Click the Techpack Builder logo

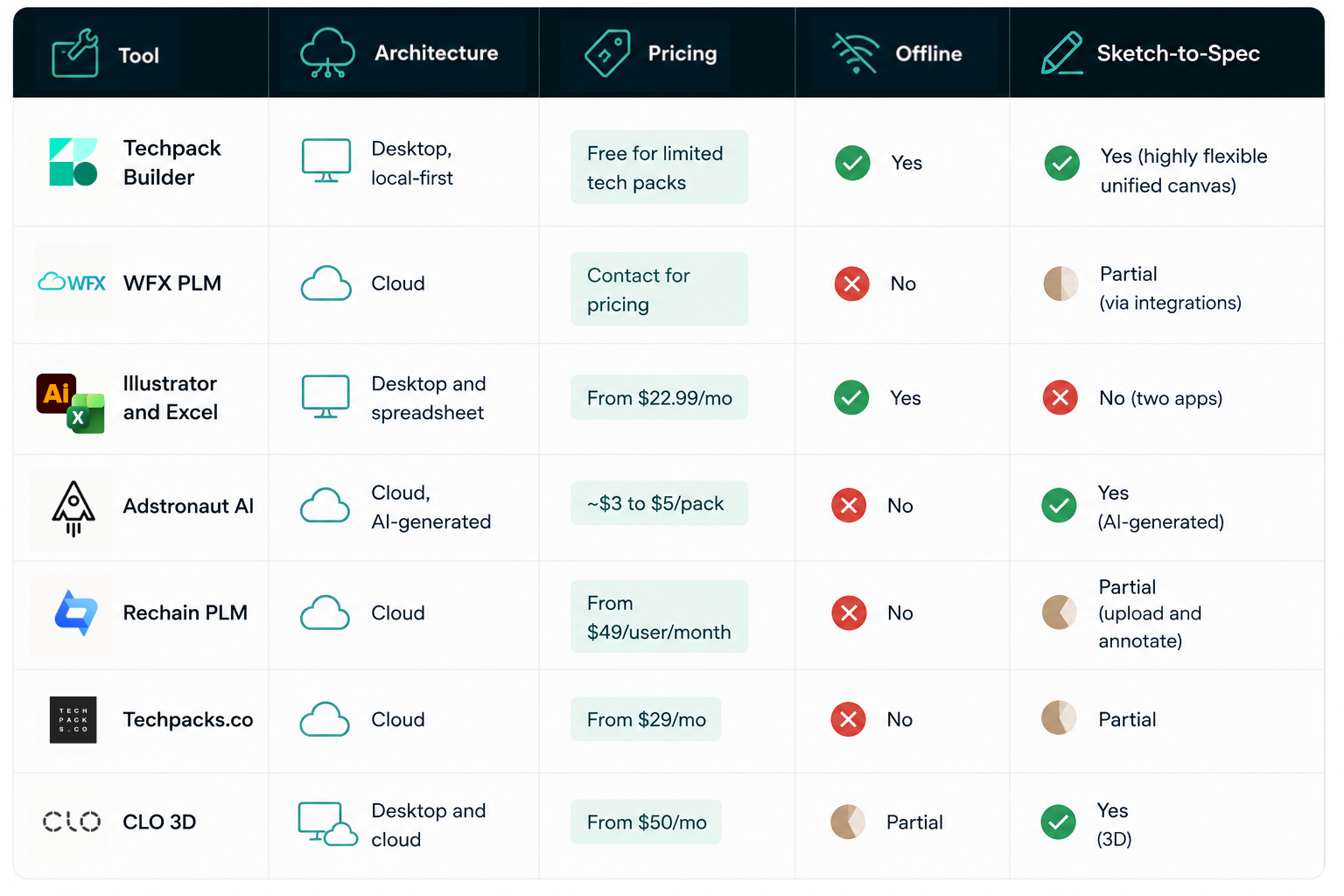coord(73,162)
